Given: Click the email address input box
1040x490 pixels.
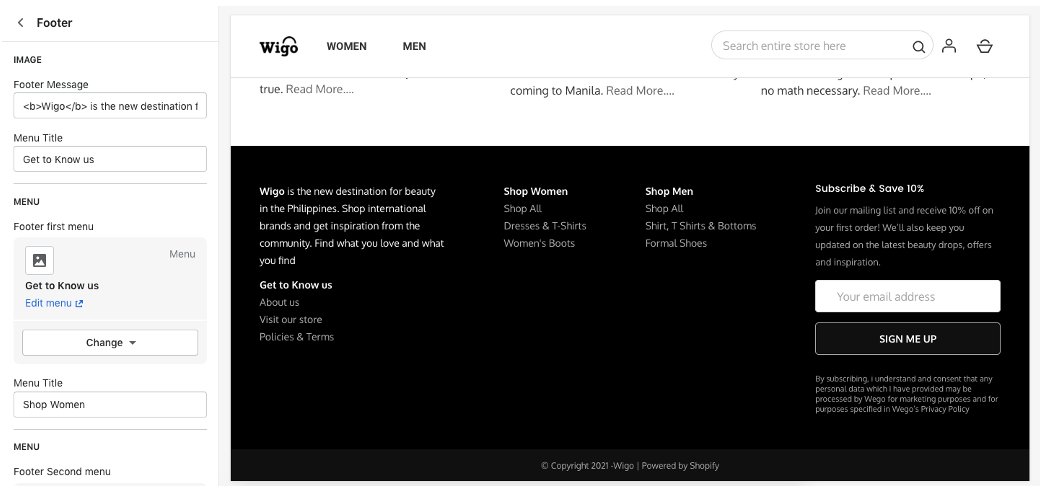Looking at the screenshot, I should tap(907, 296).
